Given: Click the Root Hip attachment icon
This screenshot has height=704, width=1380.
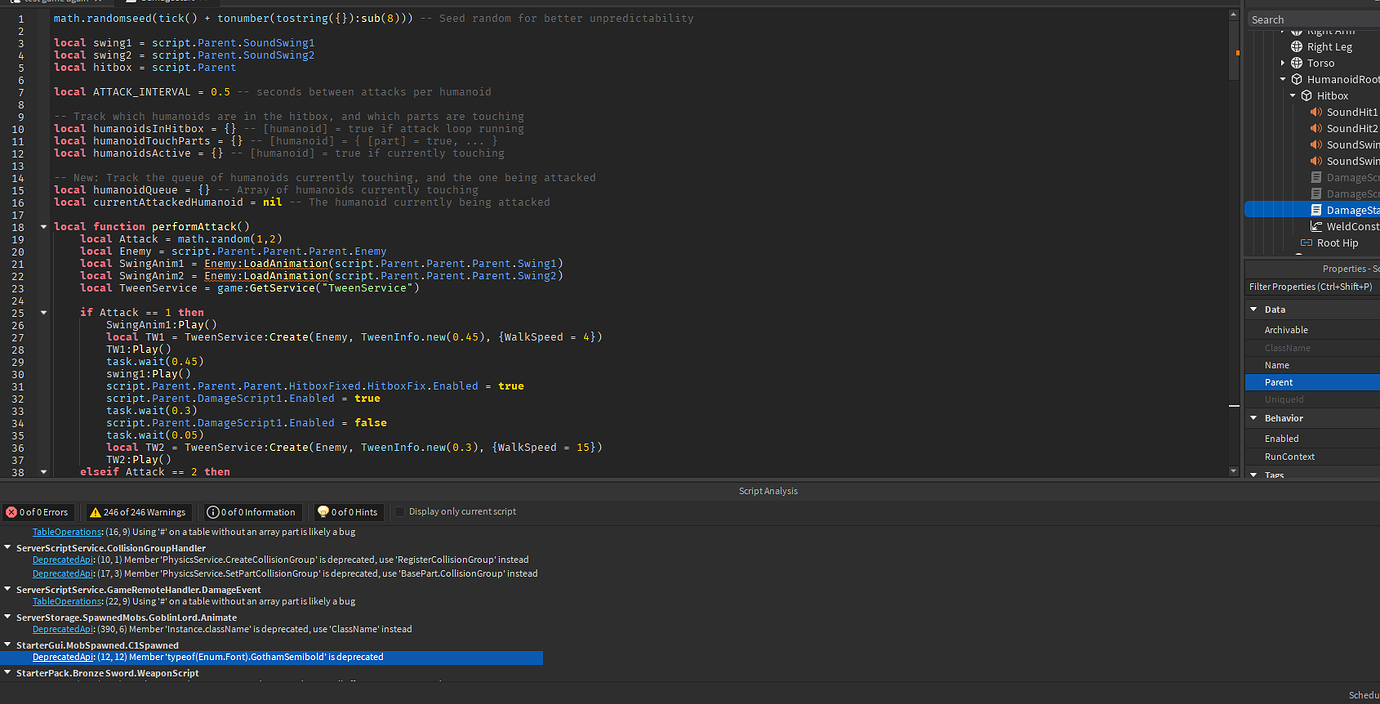Looking at the screenshot, I should (x=1306, y=243).
